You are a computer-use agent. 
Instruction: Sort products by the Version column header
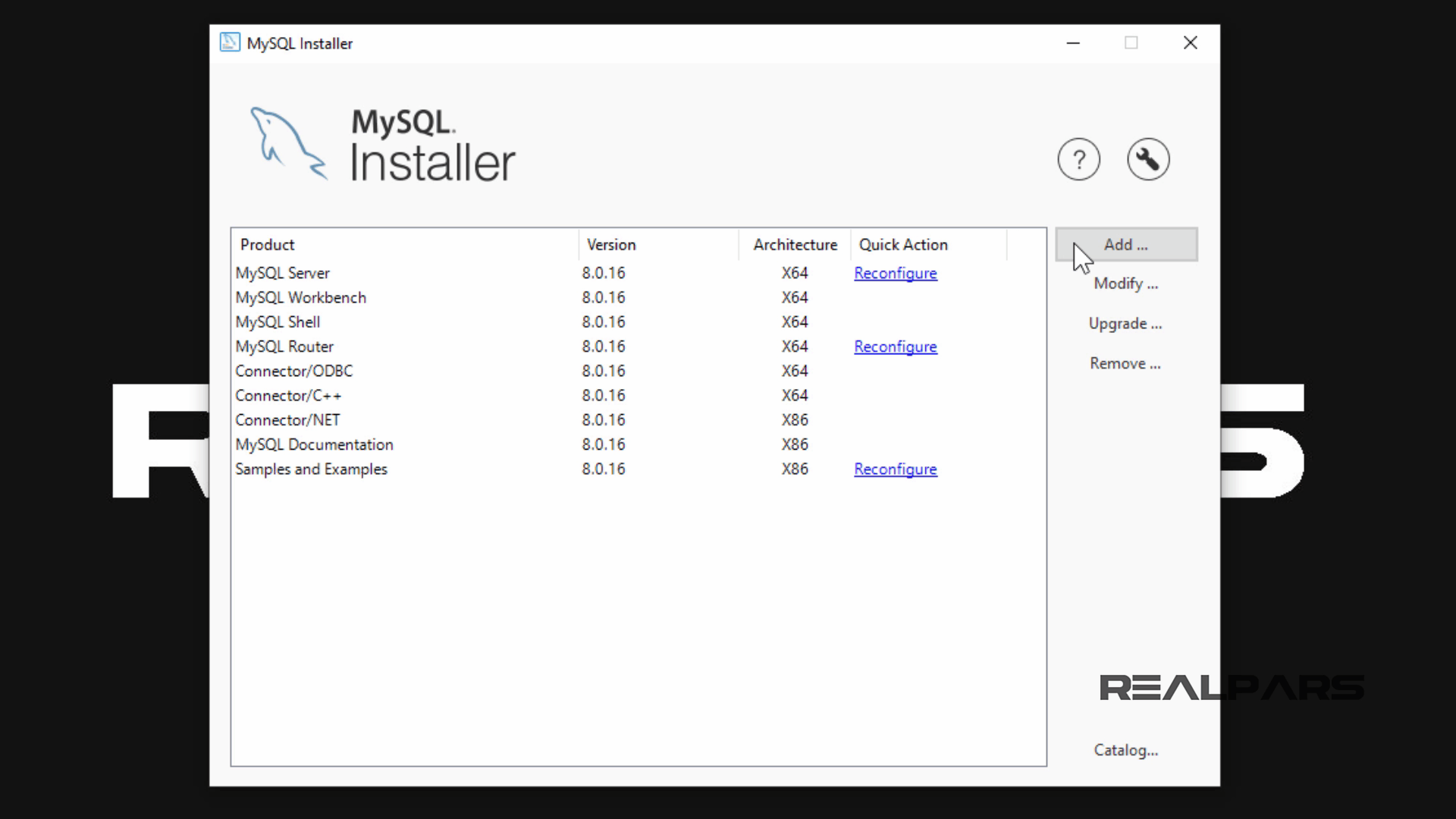click(x=611, y=244)
